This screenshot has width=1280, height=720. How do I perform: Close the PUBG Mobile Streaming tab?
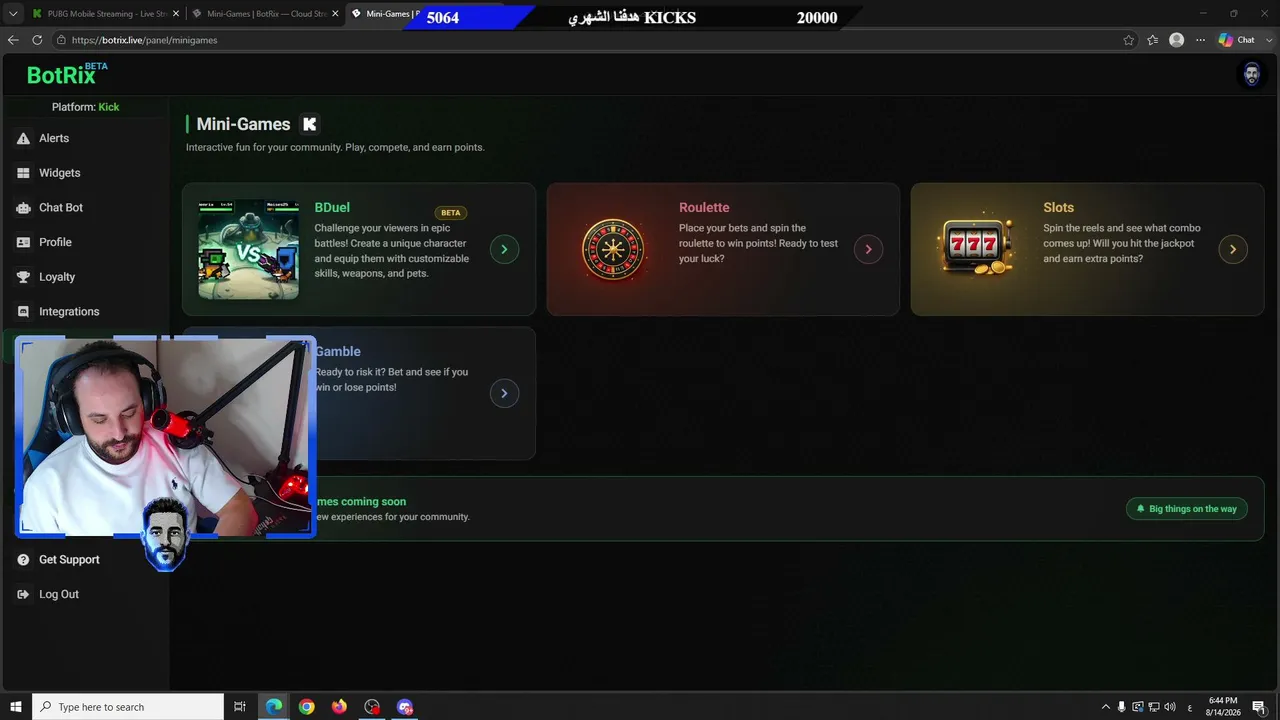pyautogui.click(x=176, y=14)
